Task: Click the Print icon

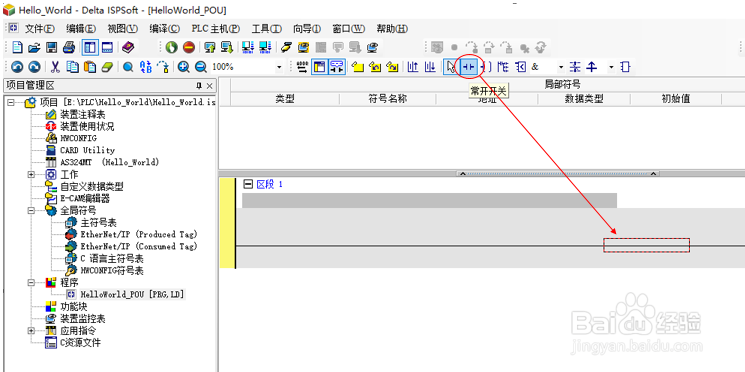Action: point(69,47)
